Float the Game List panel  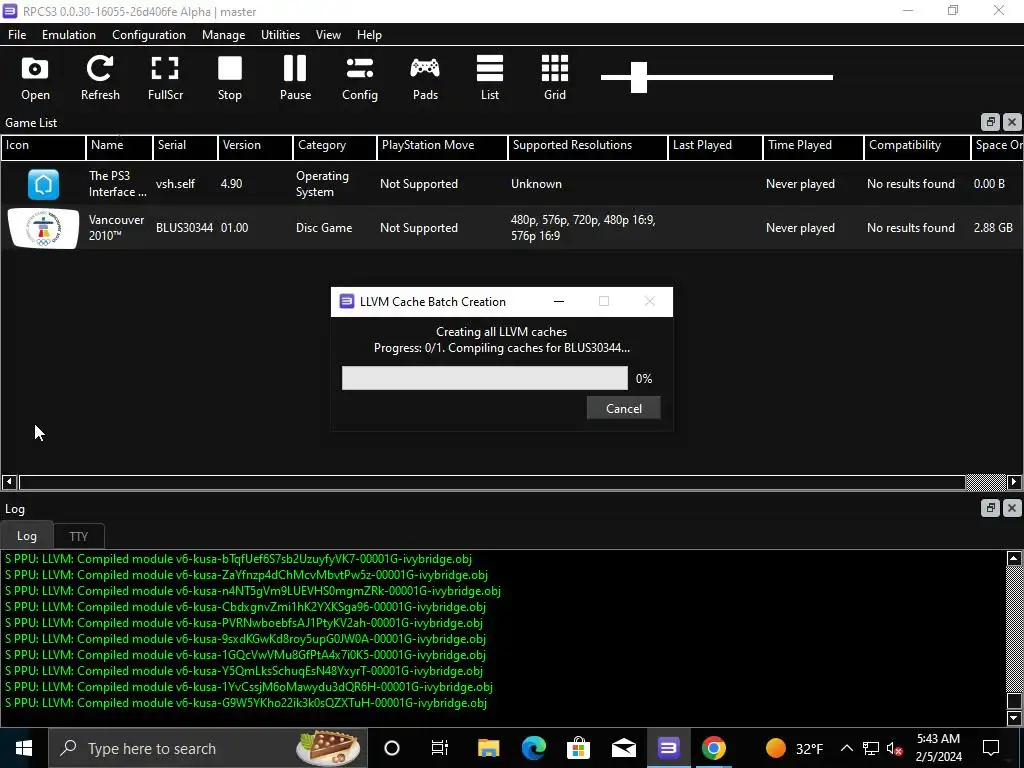990,122
